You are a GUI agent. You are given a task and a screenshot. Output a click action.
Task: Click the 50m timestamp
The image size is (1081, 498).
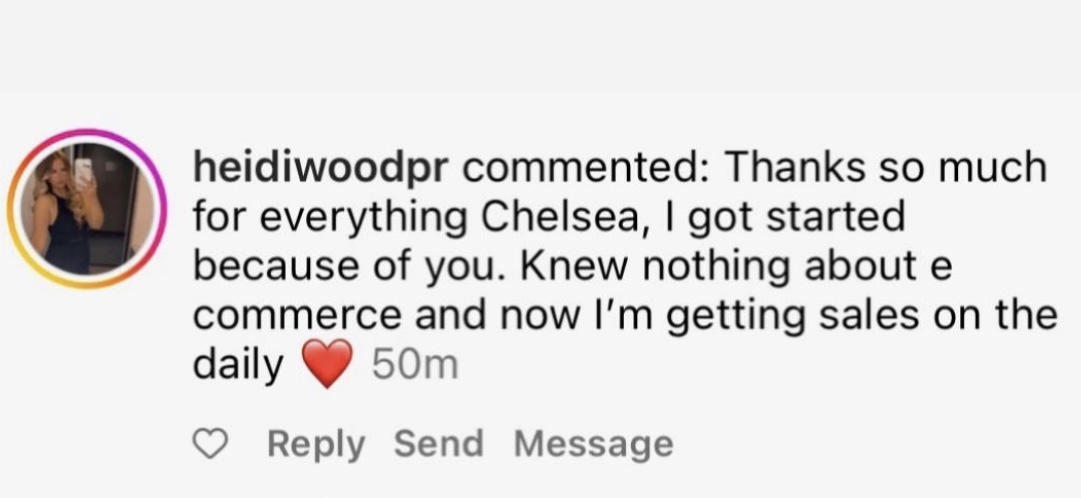[414, 366]
